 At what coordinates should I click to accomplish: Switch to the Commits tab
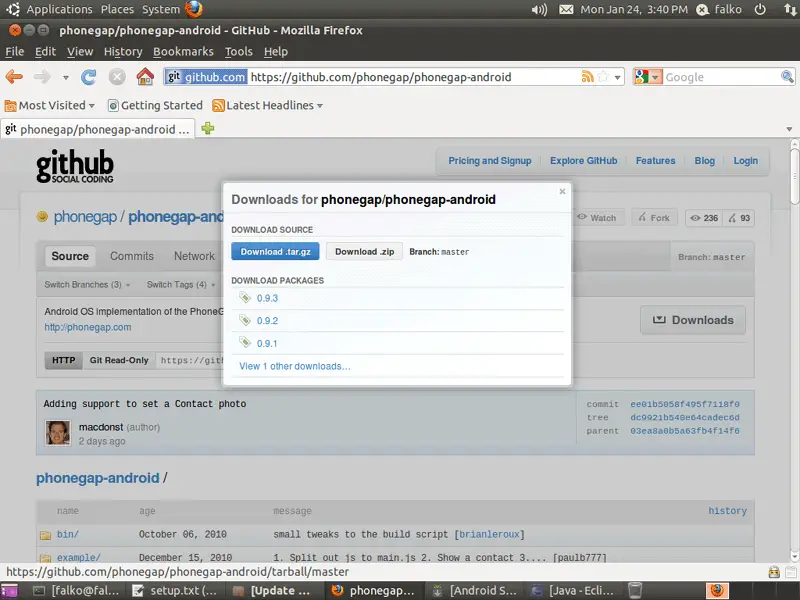[132, 256]
